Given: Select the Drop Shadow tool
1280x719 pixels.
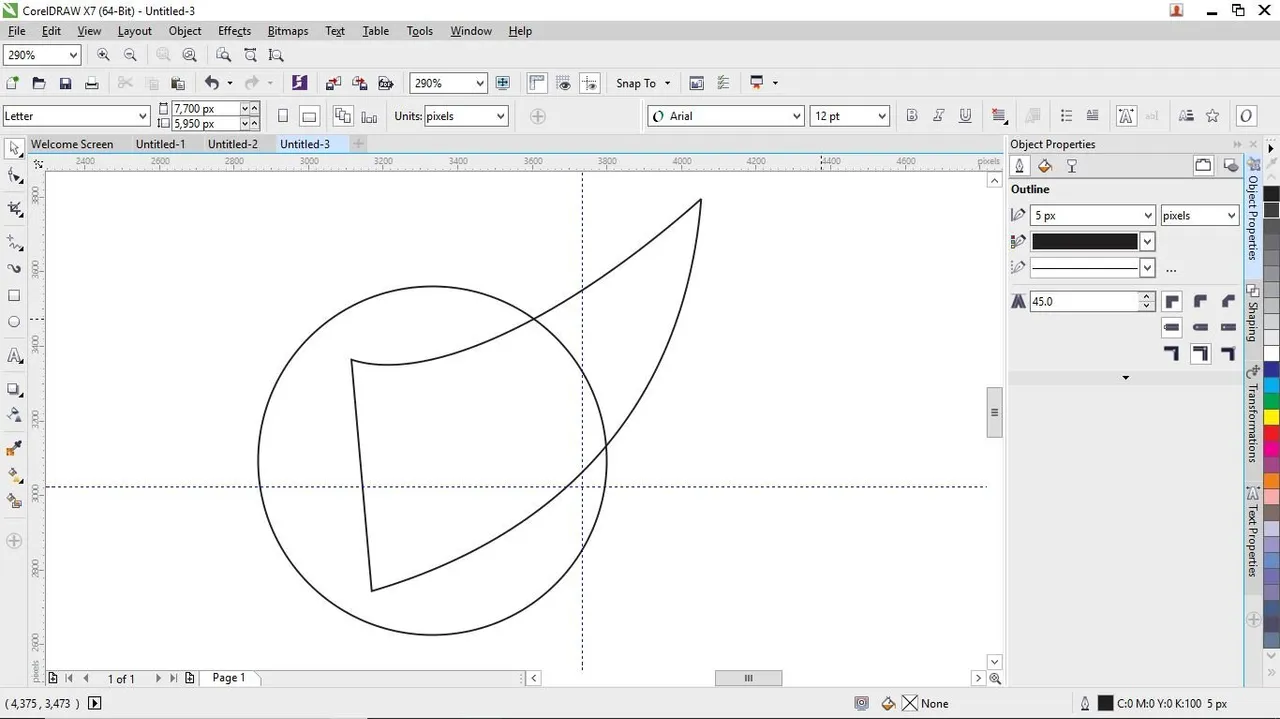Looking at the screenshot, I should [14, 389].
